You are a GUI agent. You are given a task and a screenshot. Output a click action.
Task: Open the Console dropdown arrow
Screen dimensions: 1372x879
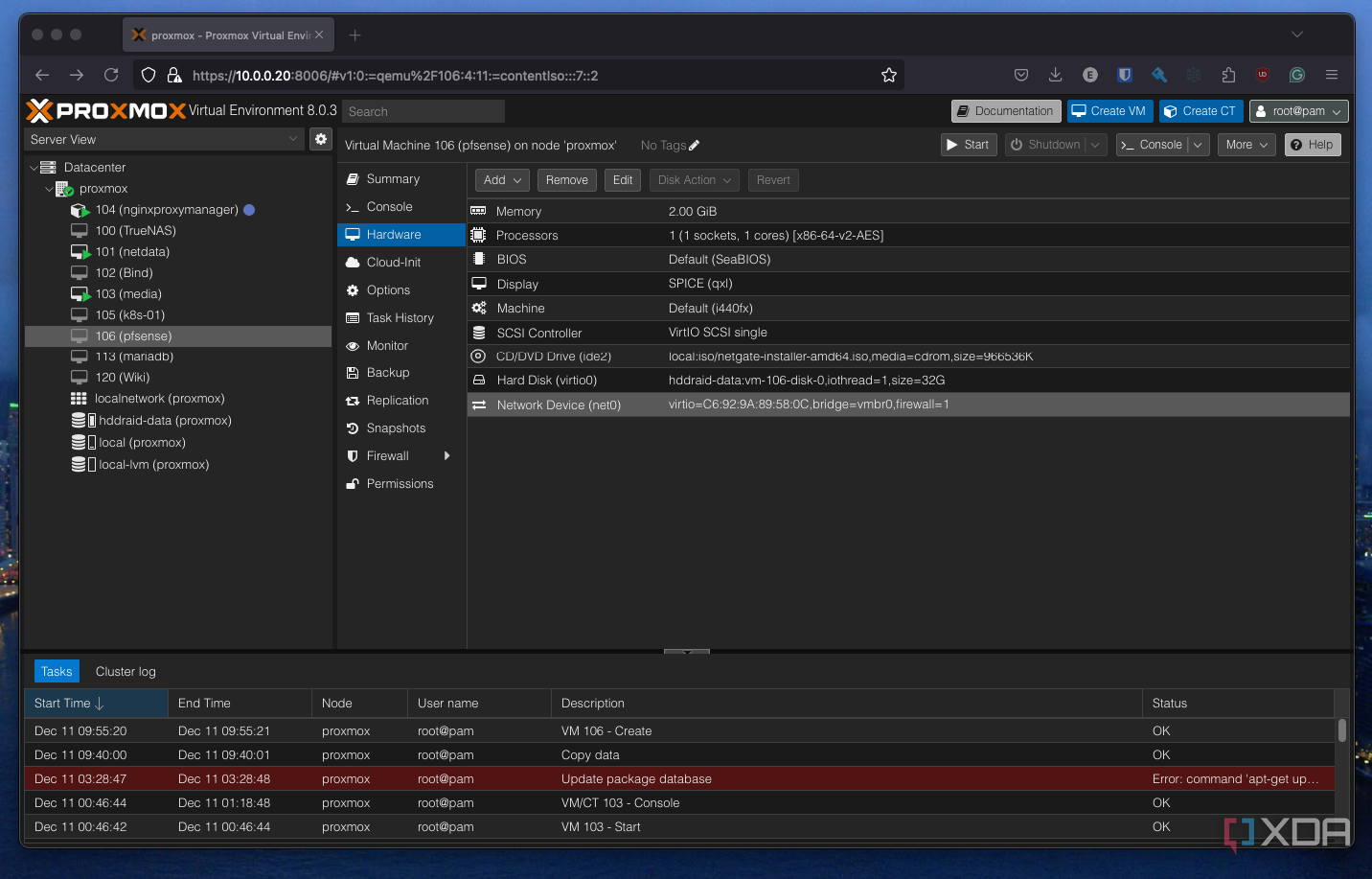(x=1198, y=145)
